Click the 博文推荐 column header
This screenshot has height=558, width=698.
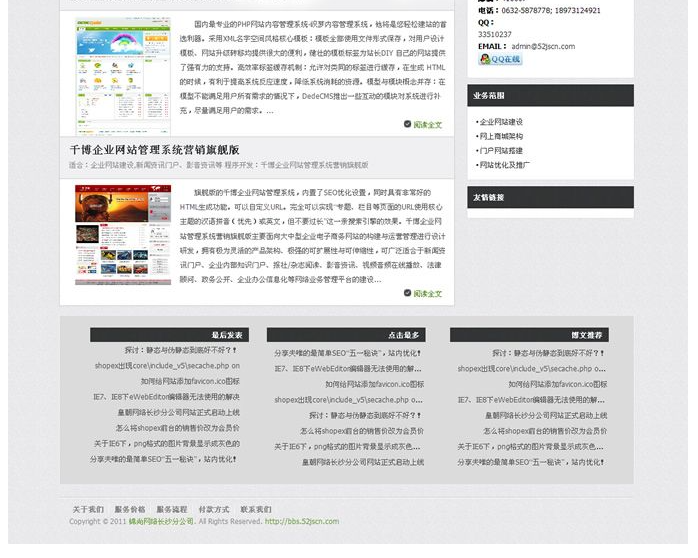click(529, 335)
